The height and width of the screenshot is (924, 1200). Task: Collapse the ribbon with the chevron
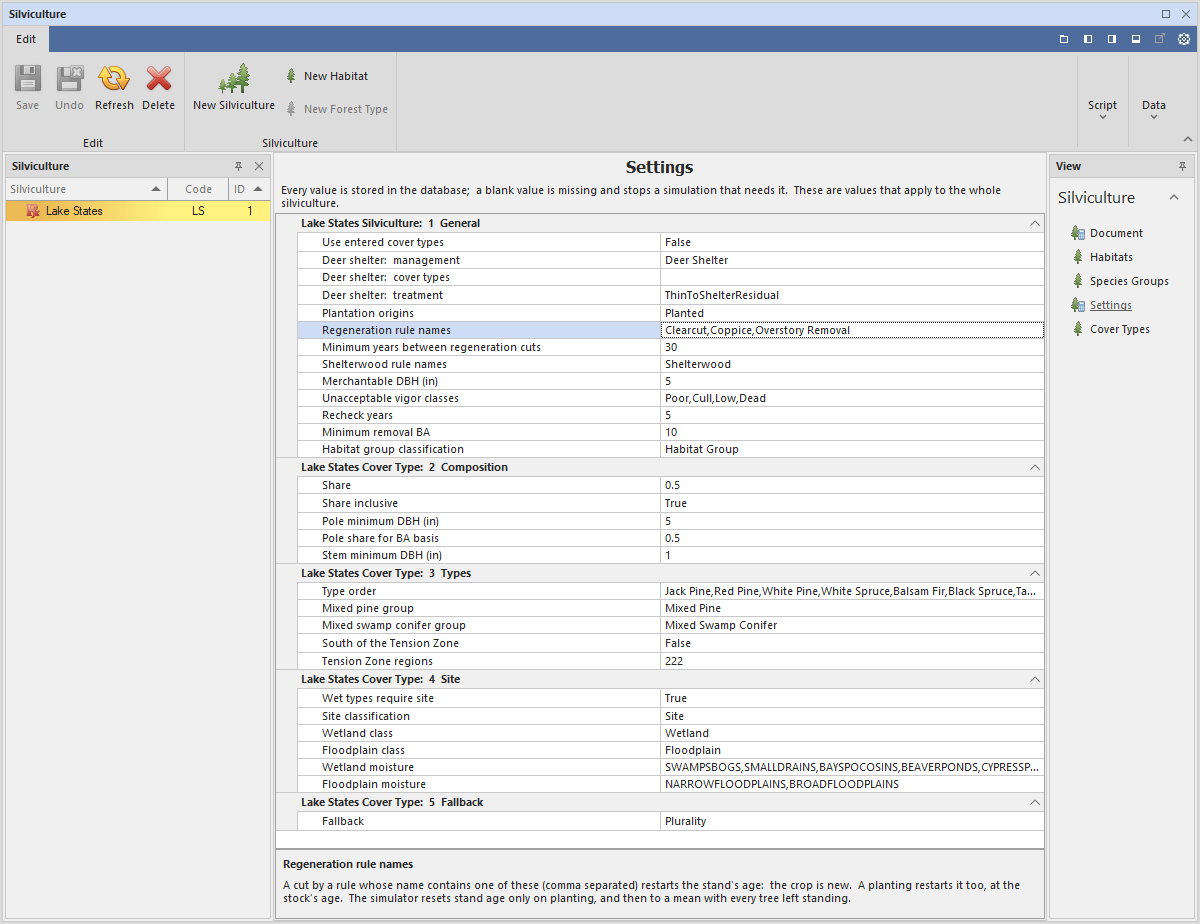pyautogui.click(x=1188, y=139)
